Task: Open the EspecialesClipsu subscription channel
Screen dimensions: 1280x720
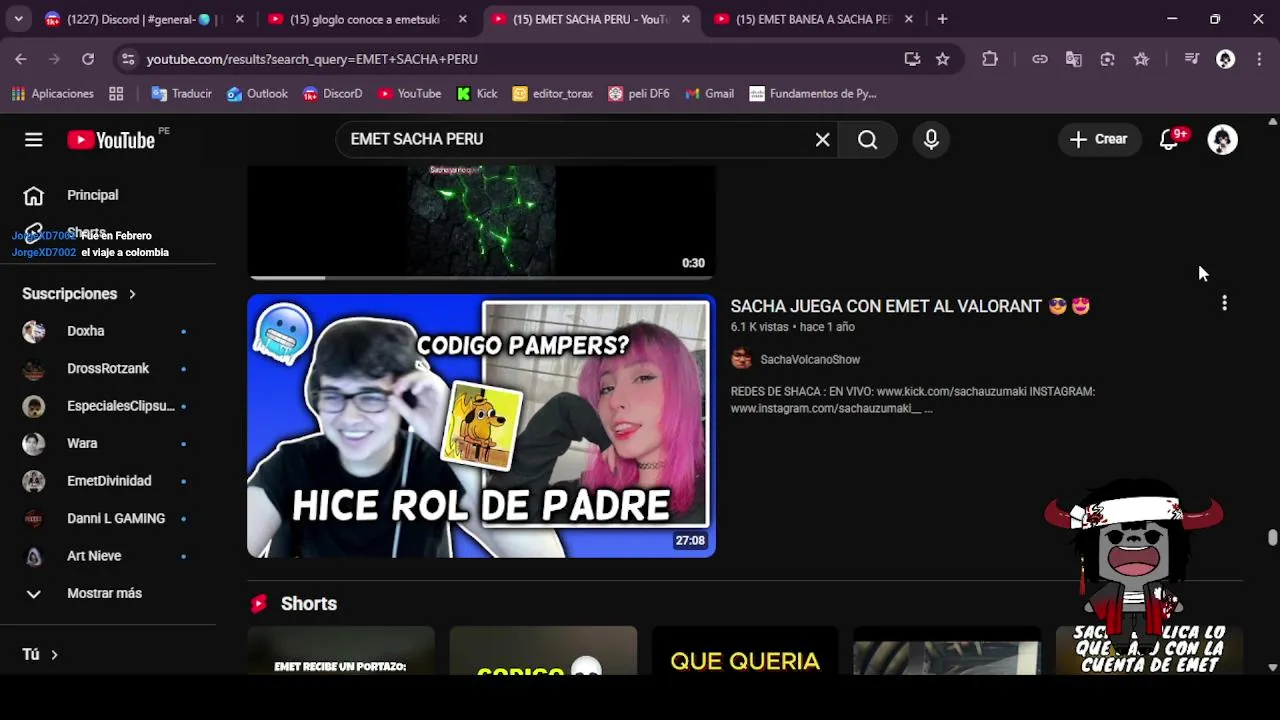Action: [108, 406]
